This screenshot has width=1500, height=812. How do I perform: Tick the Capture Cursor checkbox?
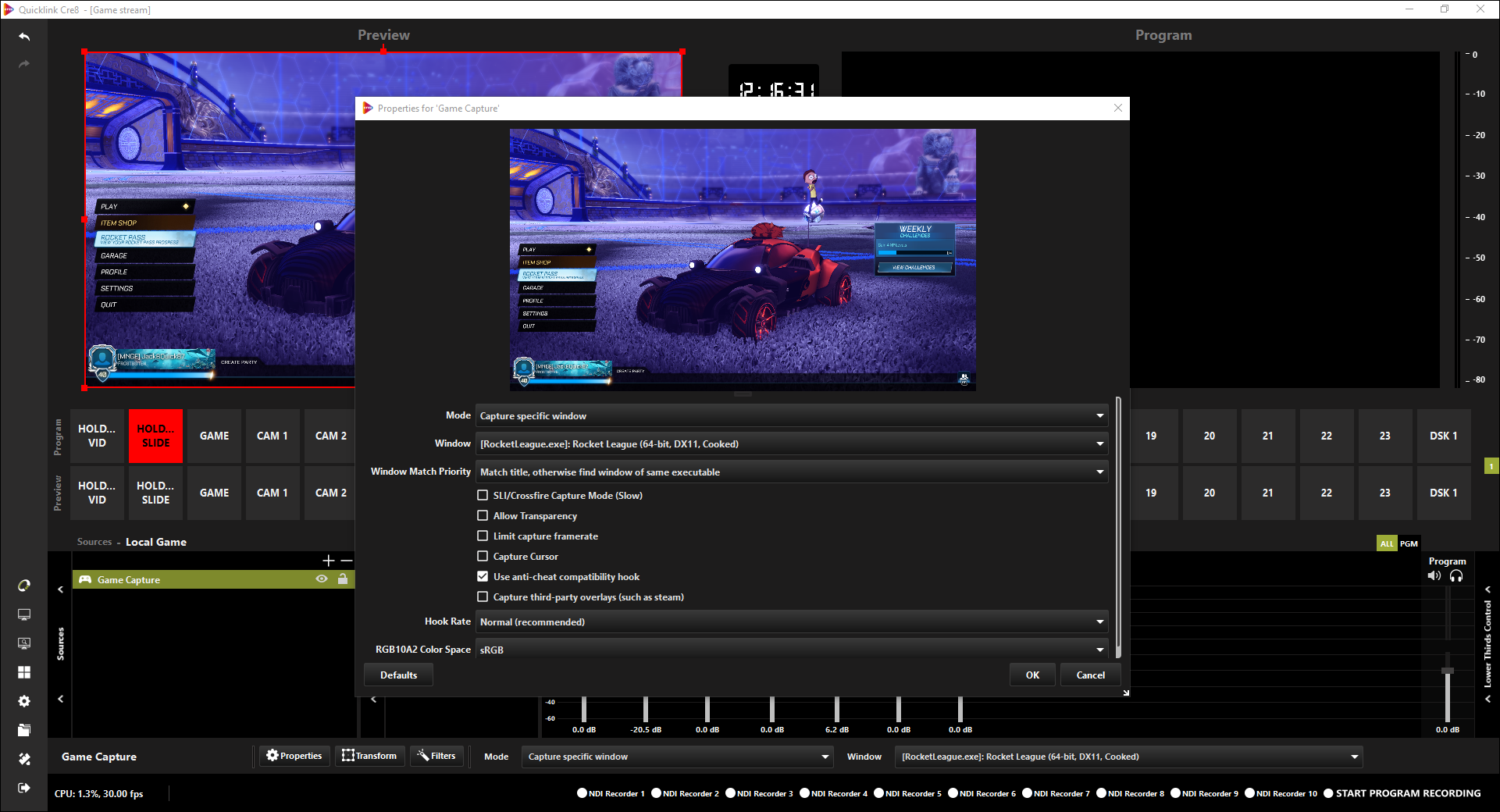(x=483, y=556)
